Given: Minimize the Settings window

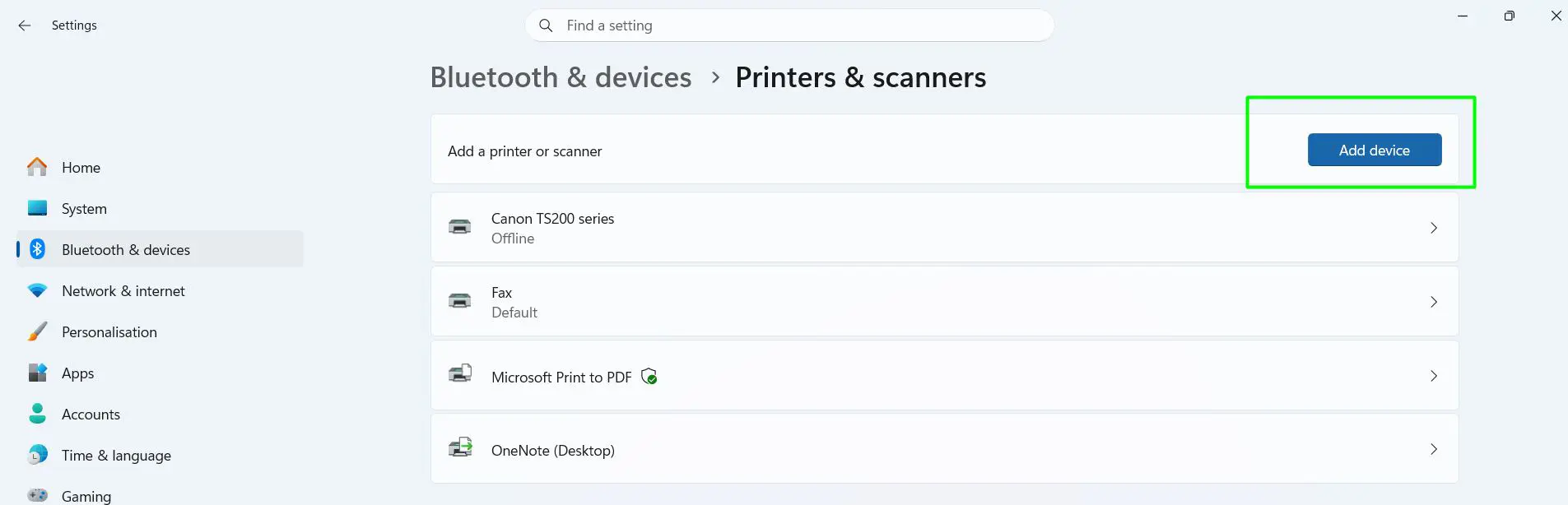Looking at the screenshot, I should point(1463,16).
